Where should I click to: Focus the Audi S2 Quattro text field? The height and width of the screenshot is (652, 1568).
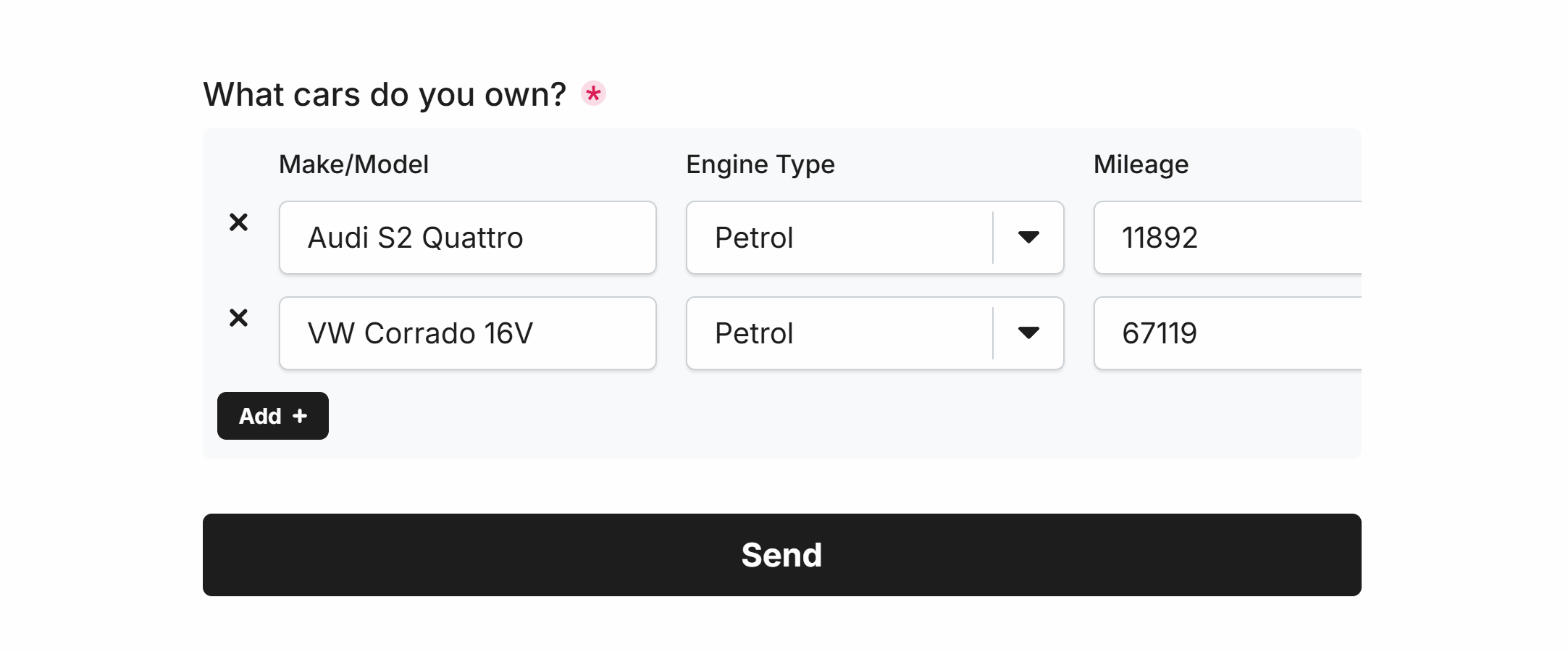(467, 238)
